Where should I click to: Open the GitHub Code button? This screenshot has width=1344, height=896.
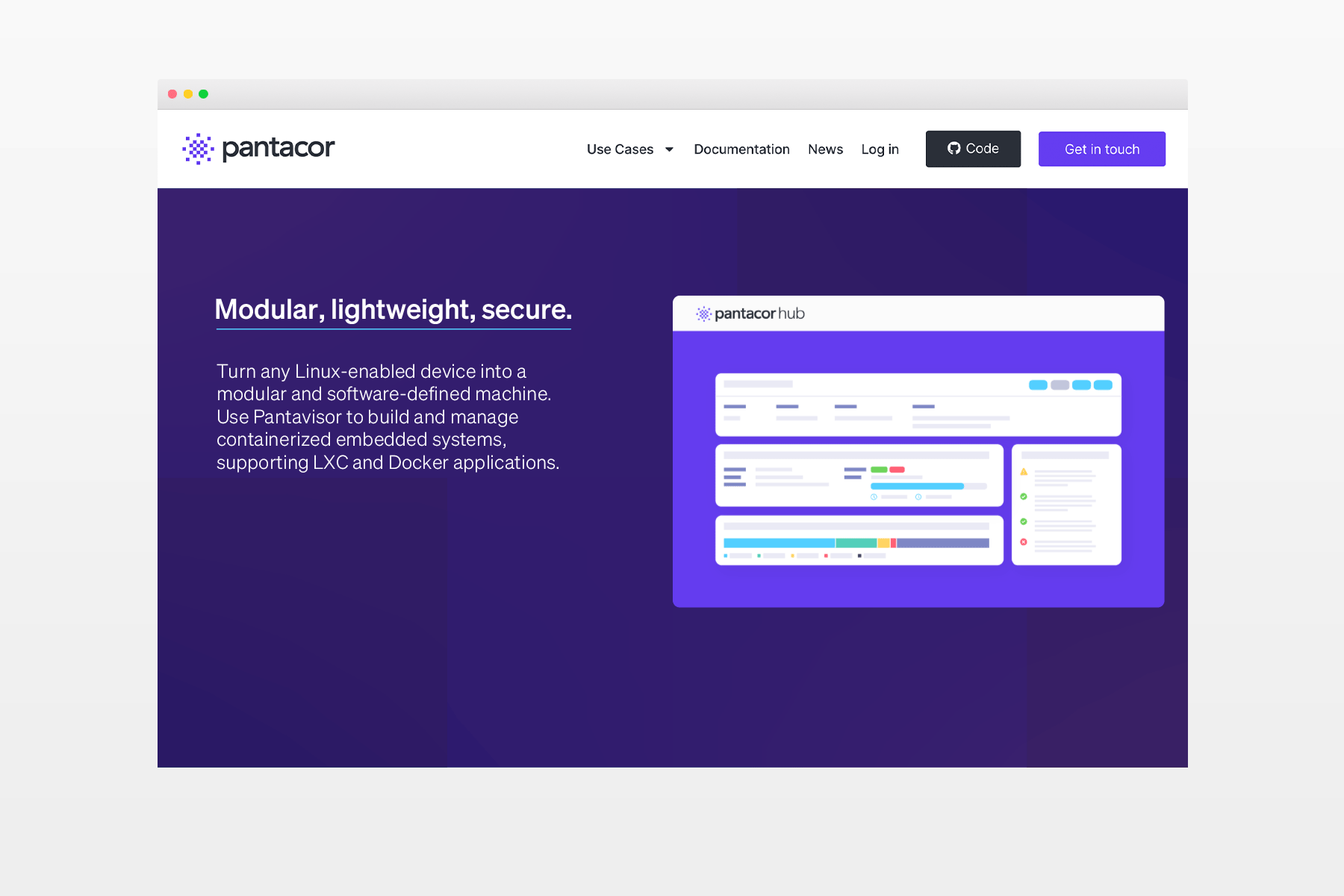(x=973, y=149)
